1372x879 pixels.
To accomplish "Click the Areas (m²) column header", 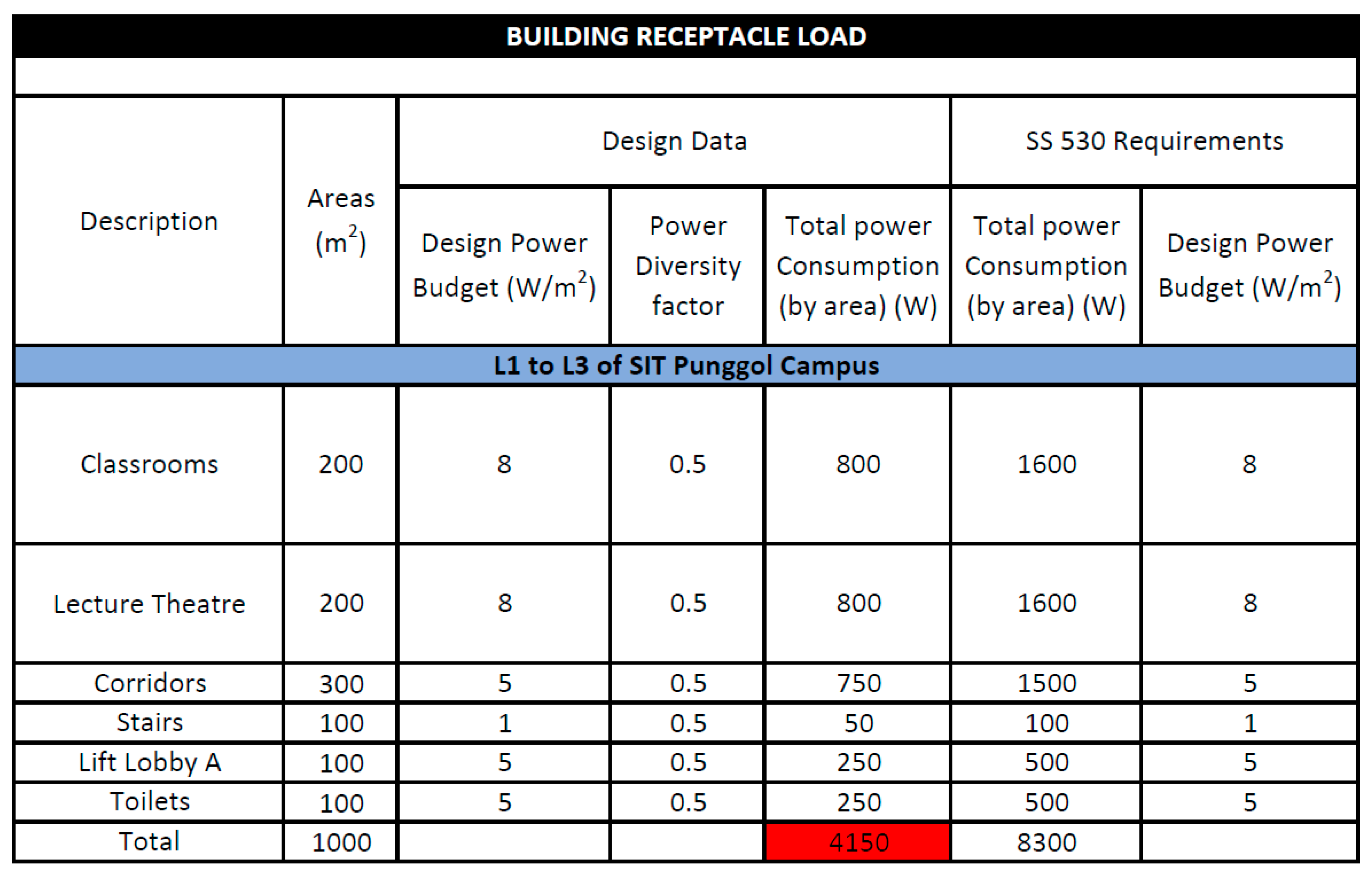I will point(341,221).
